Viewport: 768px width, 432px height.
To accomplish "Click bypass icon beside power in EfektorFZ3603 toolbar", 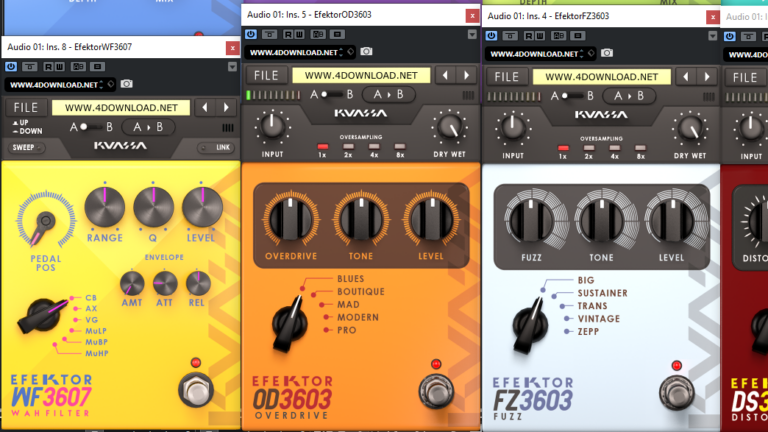I will point(510,36).
